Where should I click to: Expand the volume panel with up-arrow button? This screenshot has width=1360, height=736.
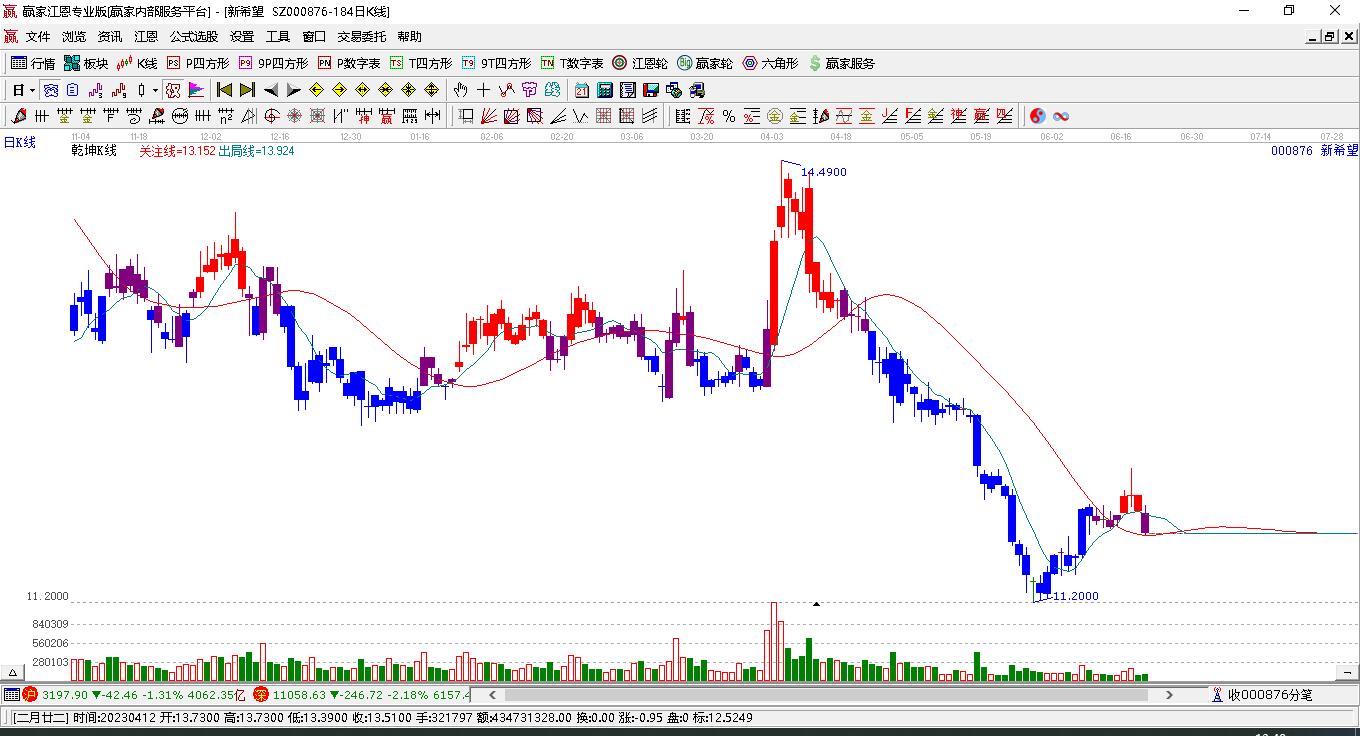coord(14,673)
